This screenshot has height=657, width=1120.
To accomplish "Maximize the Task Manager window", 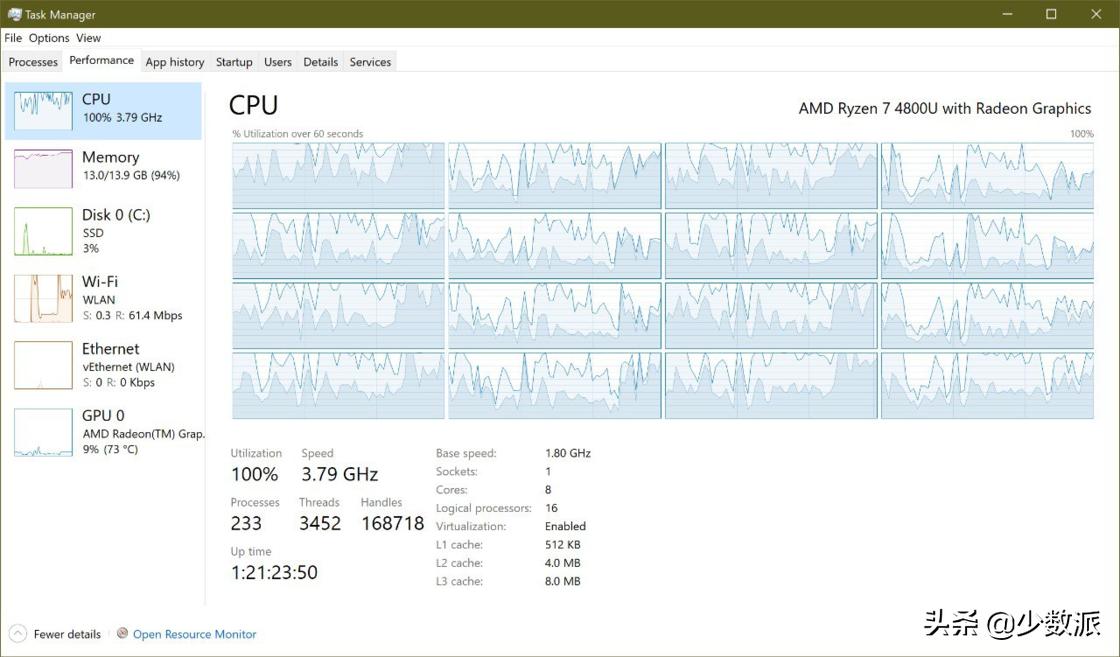I will 1051,14.
